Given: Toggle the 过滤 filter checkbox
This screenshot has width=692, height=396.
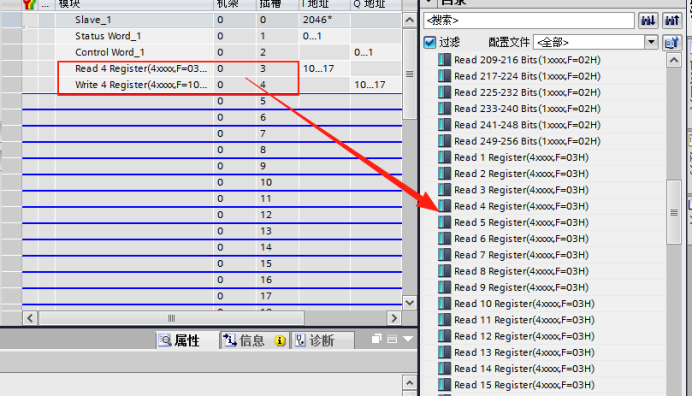Looking at the screenshot, I should click(x=429, y=42).
